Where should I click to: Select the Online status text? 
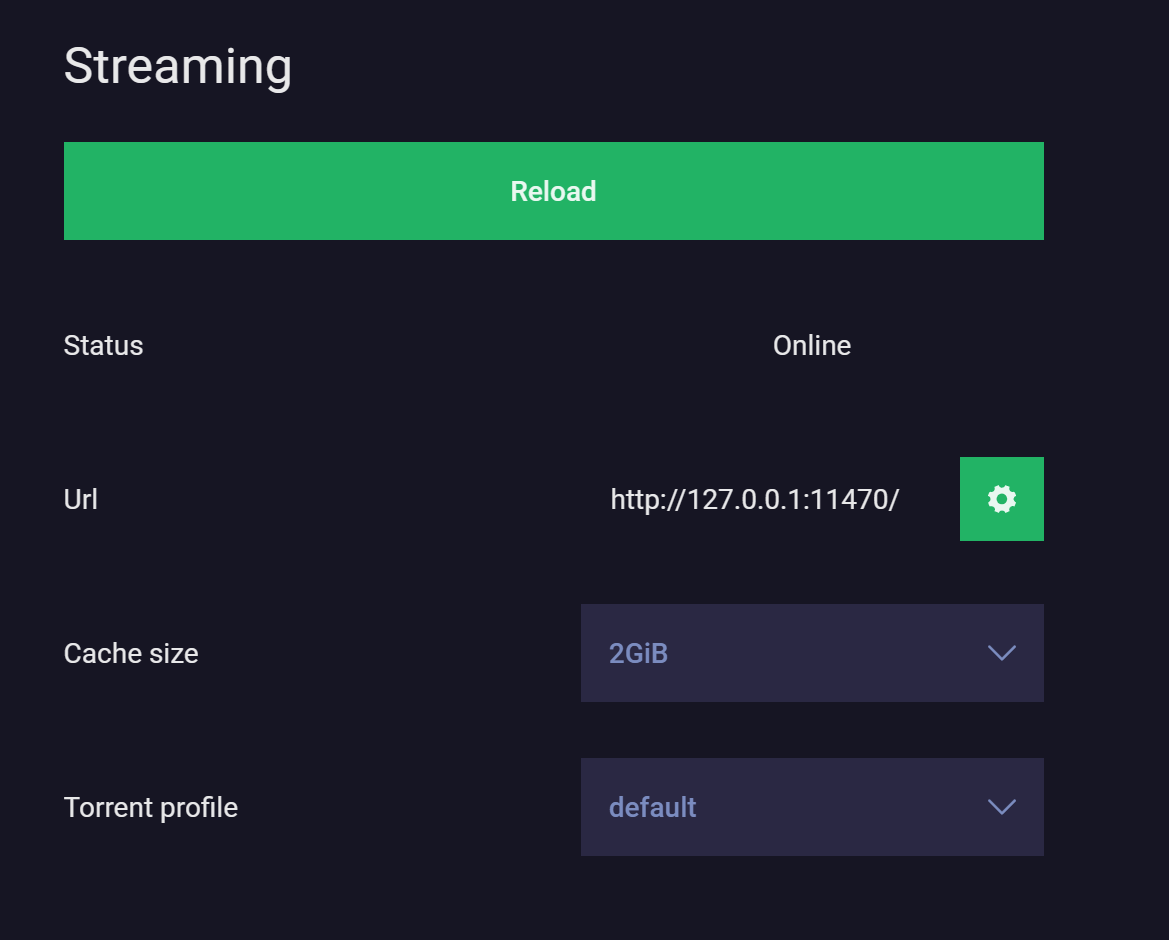click(x=811, y=345)
